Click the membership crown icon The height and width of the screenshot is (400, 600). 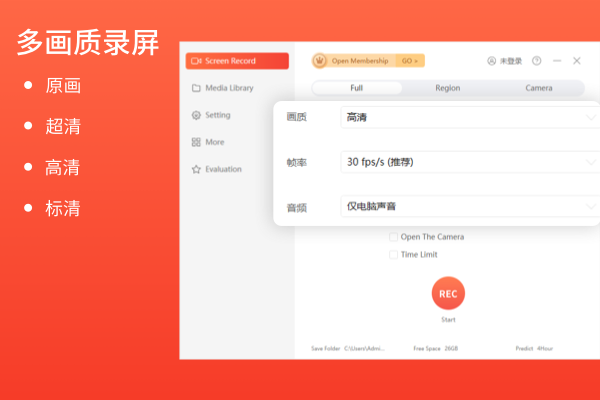click(x=320, y=60)
